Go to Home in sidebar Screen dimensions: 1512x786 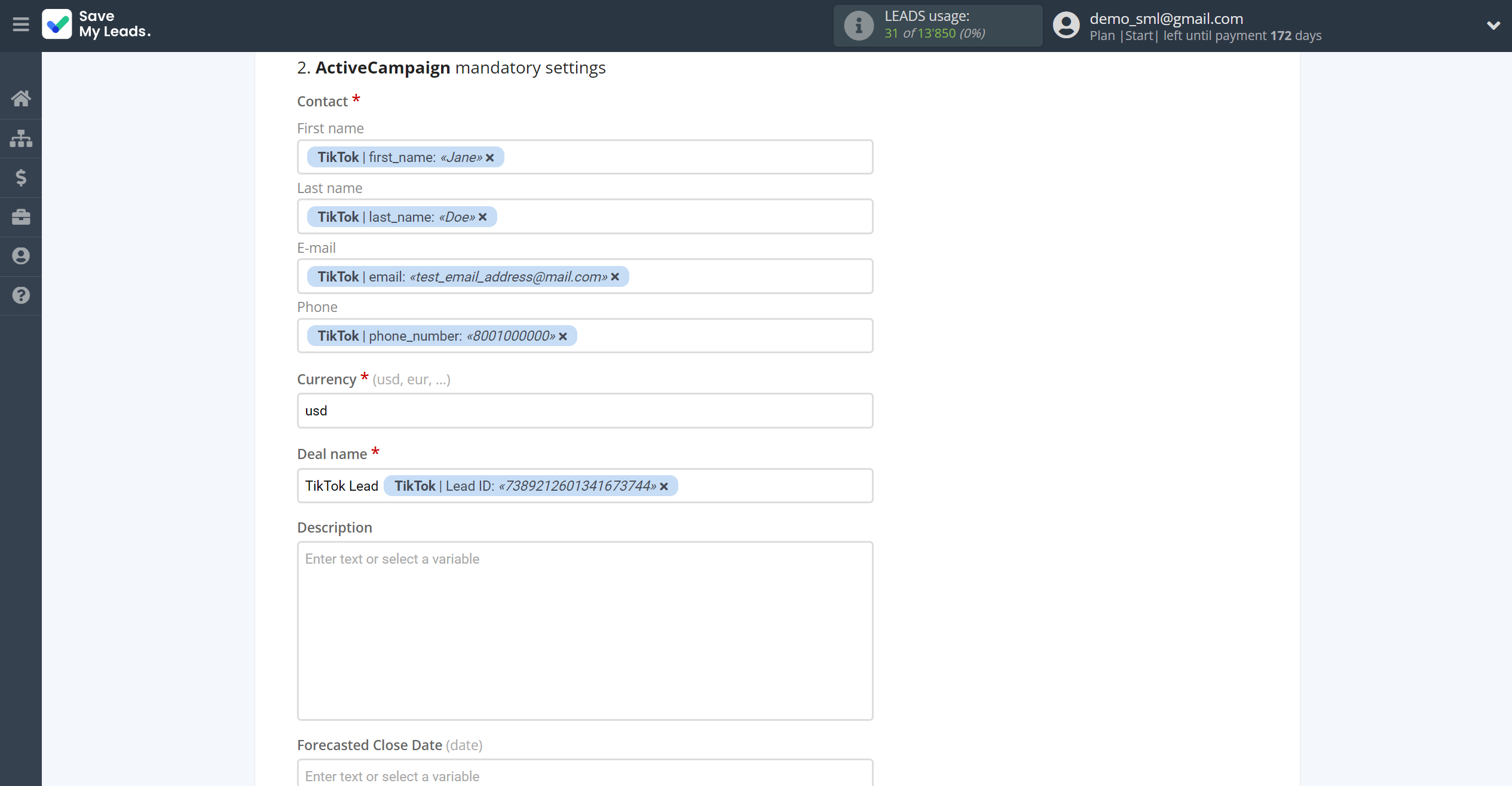tap(21, 99)
